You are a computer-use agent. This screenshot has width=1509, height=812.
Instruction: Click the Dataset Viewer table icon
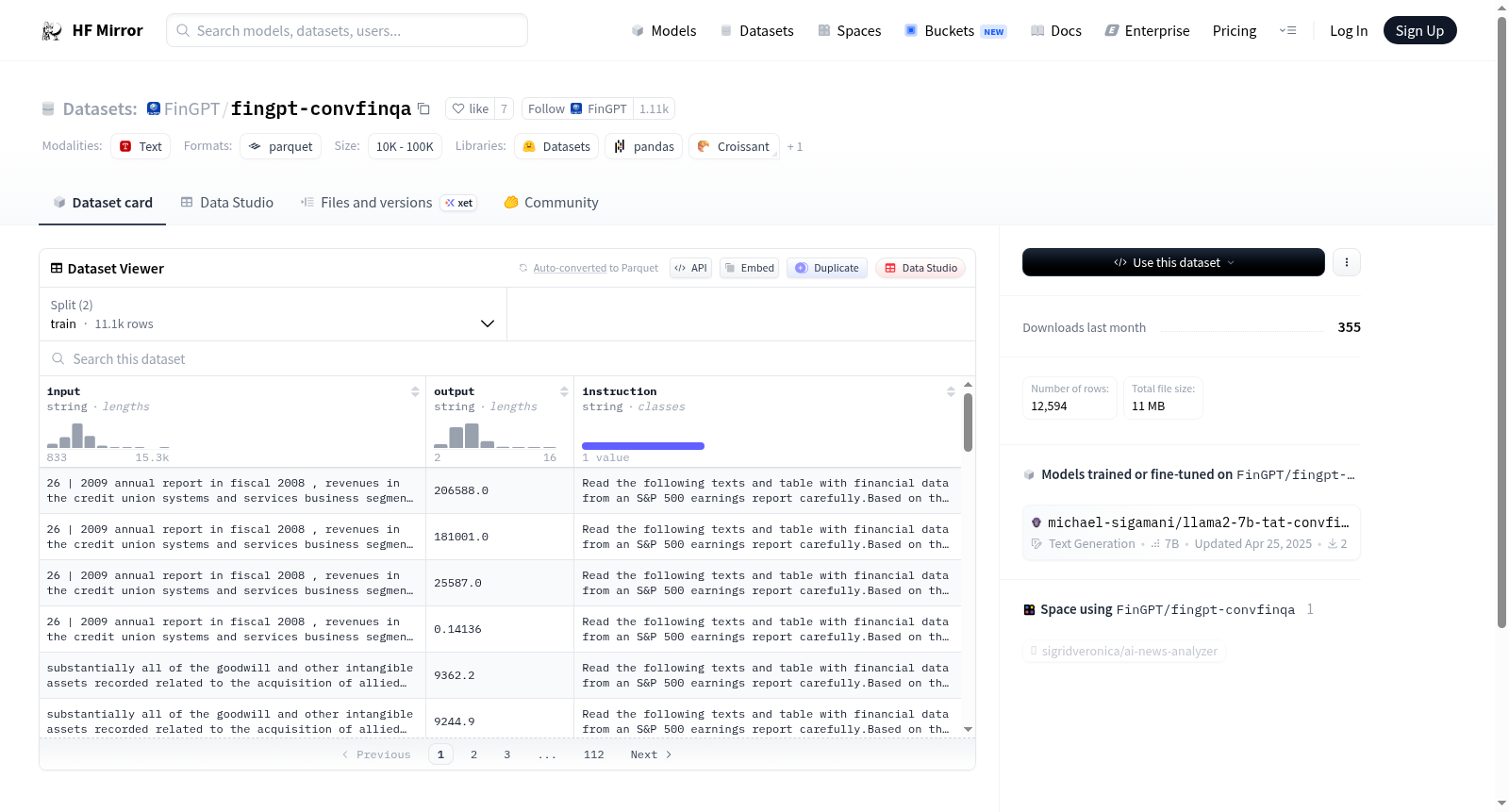point(57,269)
